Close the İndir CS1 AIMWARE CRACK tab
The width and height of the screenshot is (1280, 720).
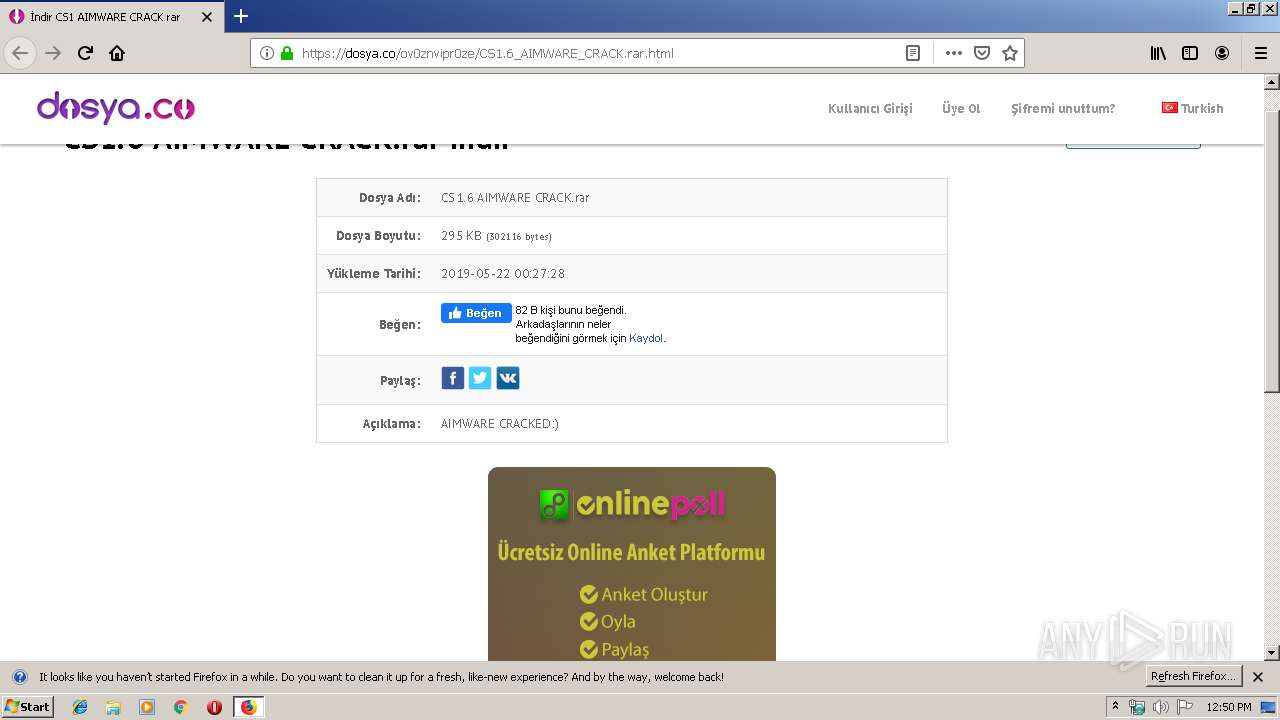pos(207,17)
